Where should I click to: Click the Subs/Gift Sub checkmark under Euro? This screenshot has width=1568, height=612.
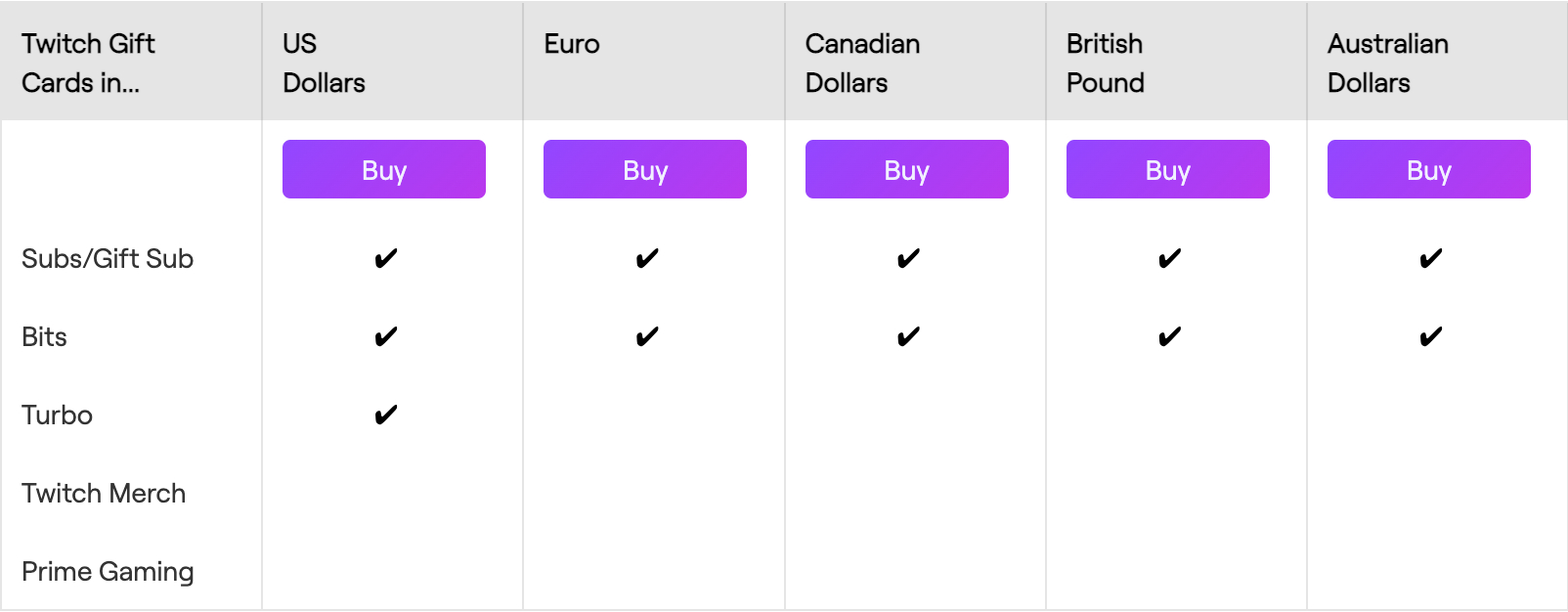coord(647,259)
